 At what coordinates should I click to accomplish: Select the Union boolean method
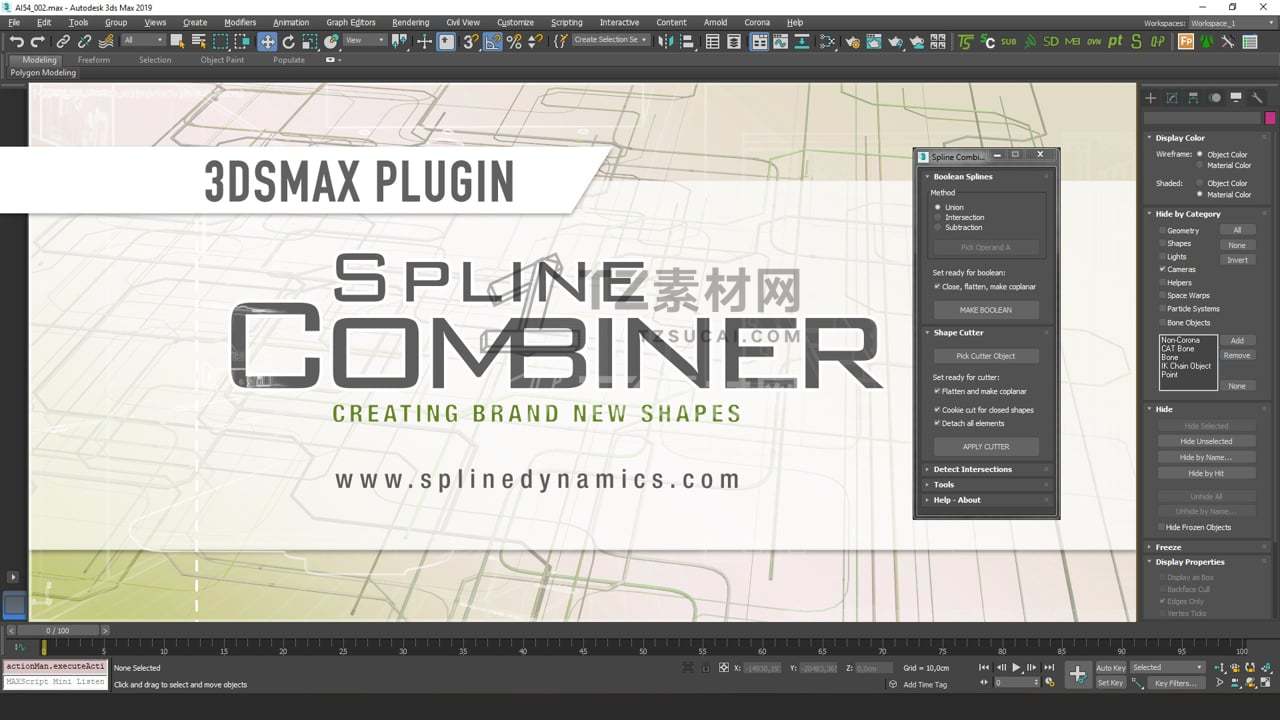pos(937,207)
